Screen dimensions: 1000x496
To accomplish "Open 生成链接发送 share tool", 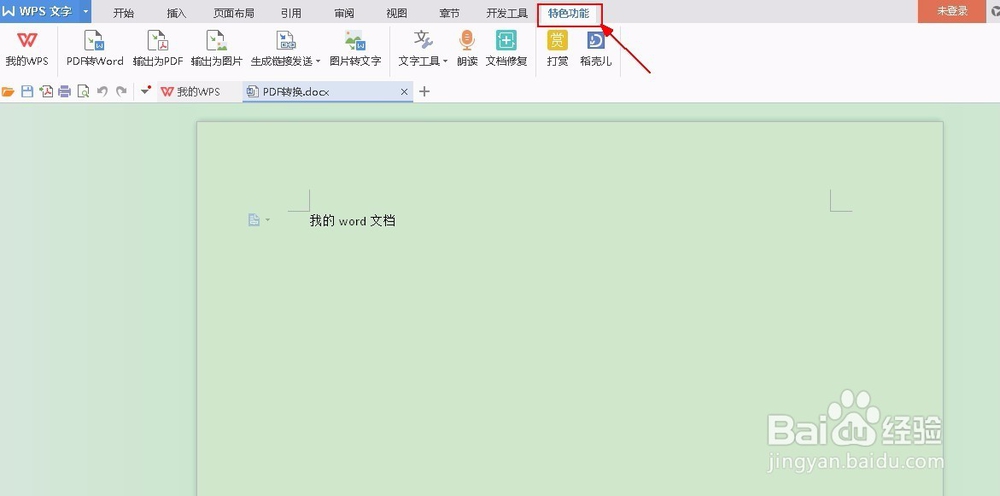I will pyautogui.click(x=285, y=48).
